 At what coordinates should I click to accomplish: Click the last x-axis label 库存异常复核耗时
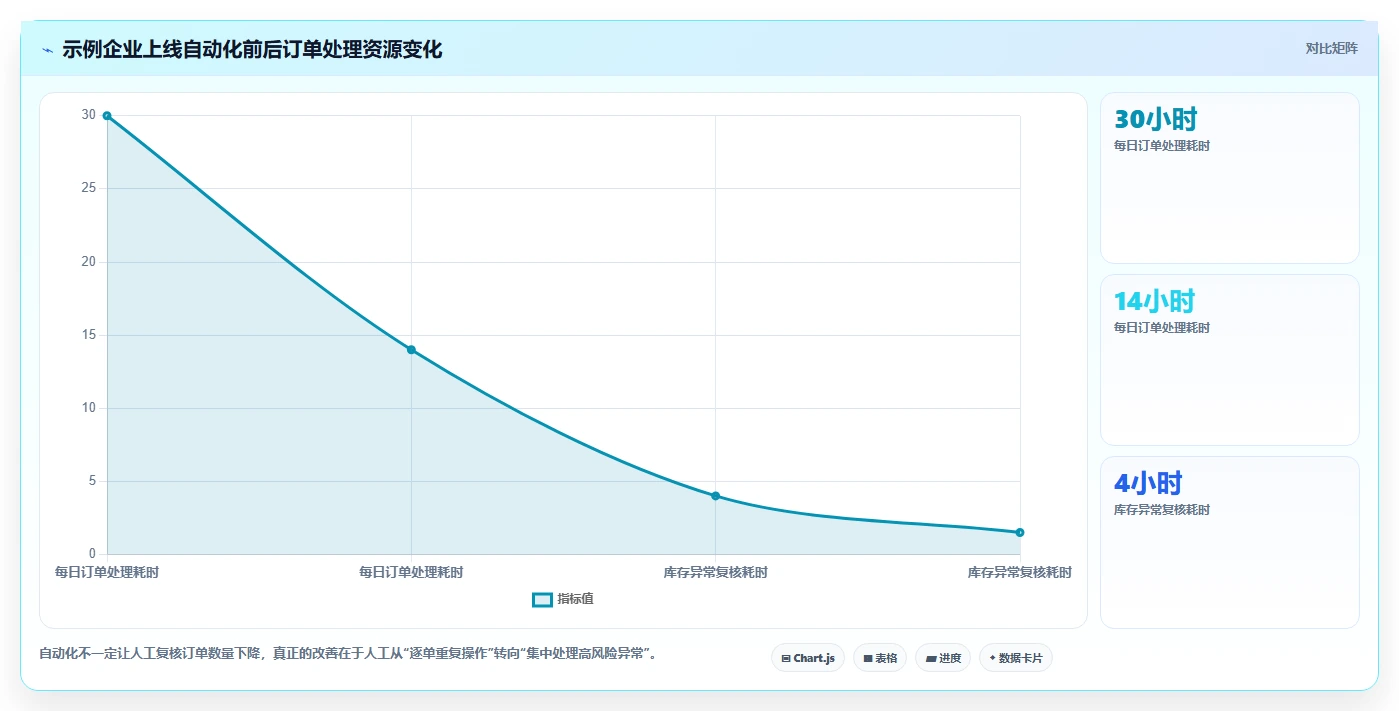1019,573
